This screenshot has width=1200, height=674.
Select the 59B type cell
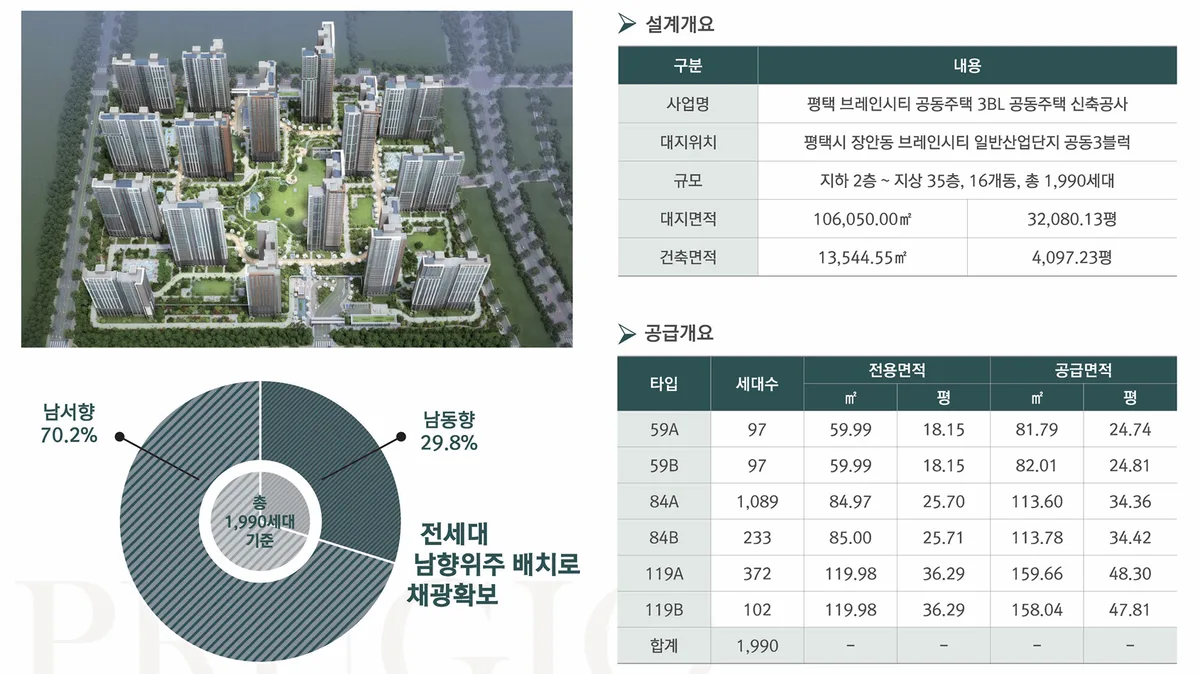(664, 465)
